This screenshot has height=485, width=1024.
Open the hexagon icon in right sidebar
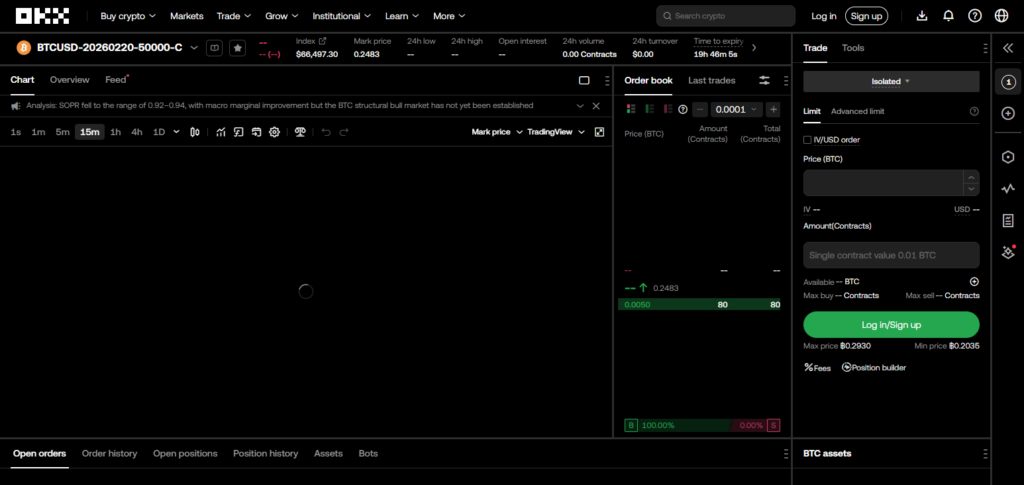[1008, 157]
